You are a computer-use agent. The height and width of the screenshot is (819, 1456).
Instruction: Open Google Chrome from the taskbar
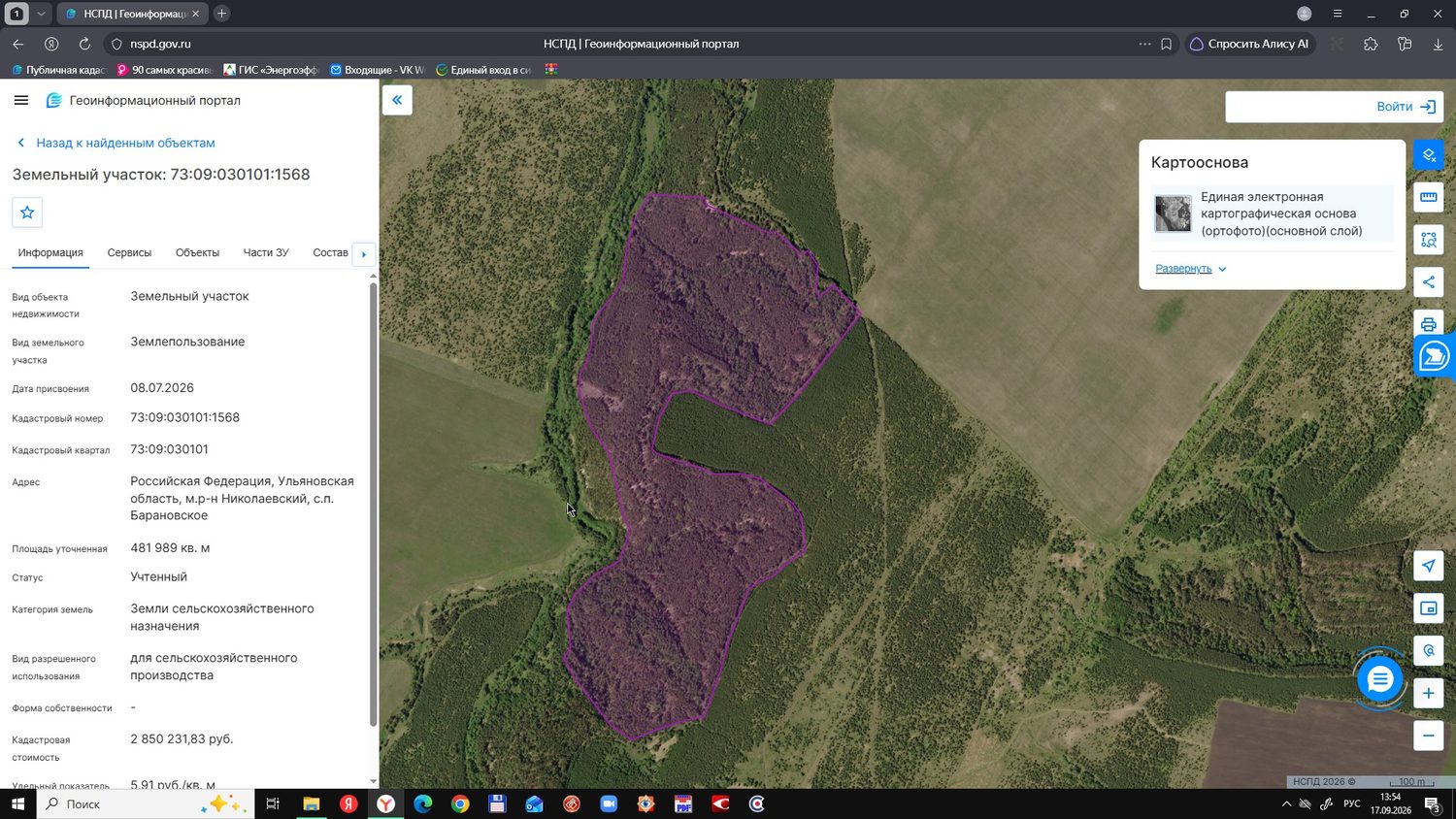pos(460,803)
